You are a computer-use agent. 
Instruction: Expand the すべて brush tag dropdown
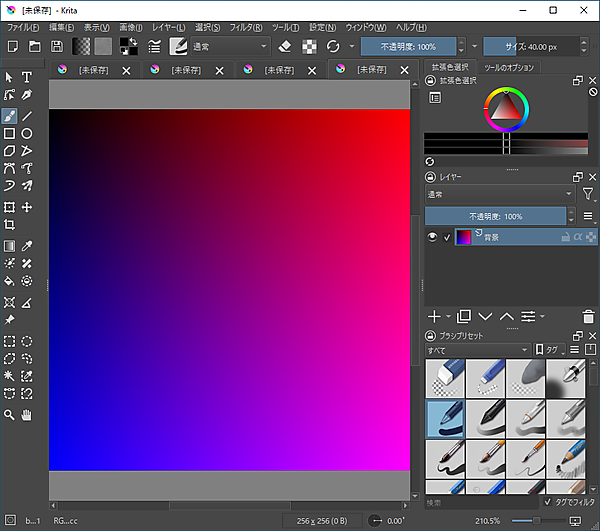477,350
